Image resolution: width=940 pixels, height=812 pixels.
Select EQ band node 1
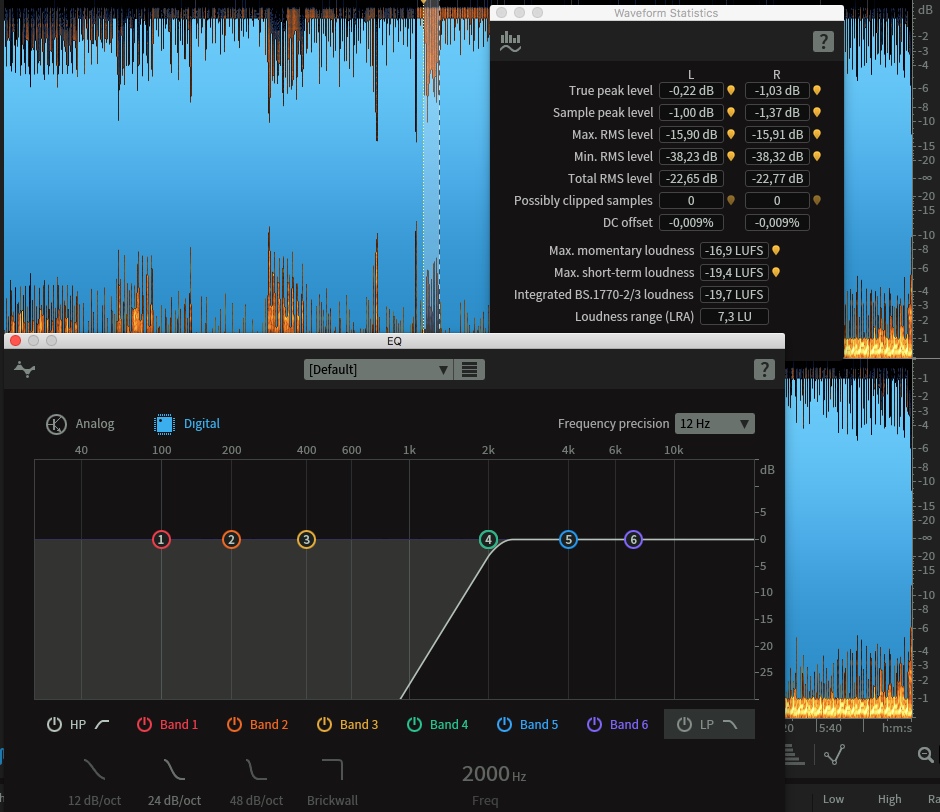click(x=161, y=540)
